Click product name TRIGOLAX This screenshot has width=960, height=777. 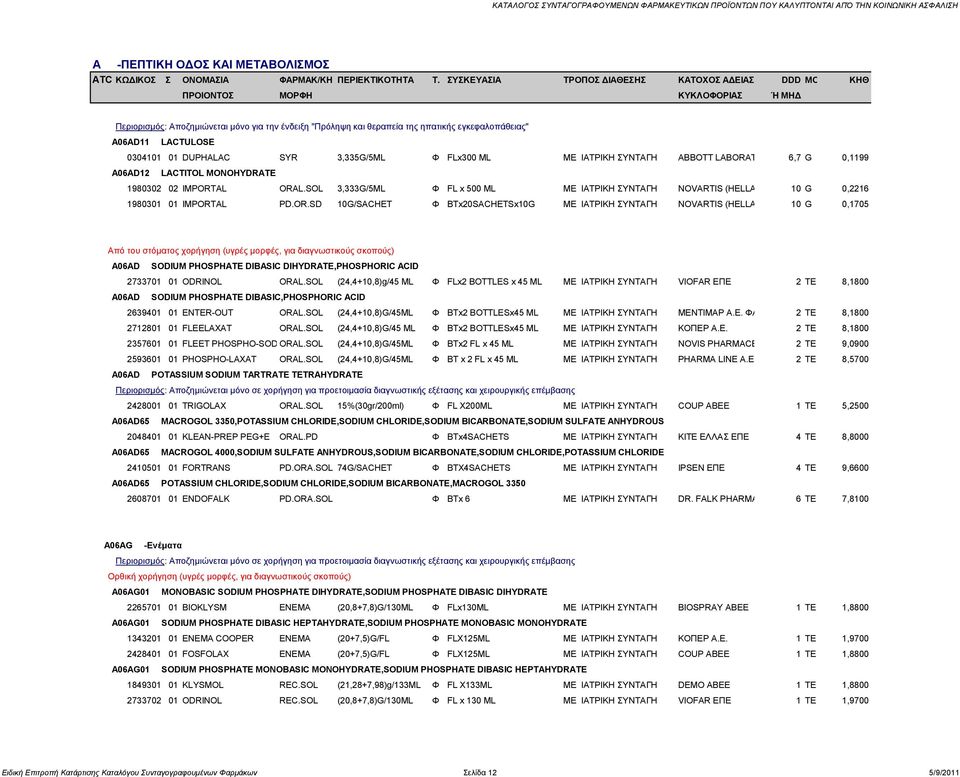(x=204, y=406)
